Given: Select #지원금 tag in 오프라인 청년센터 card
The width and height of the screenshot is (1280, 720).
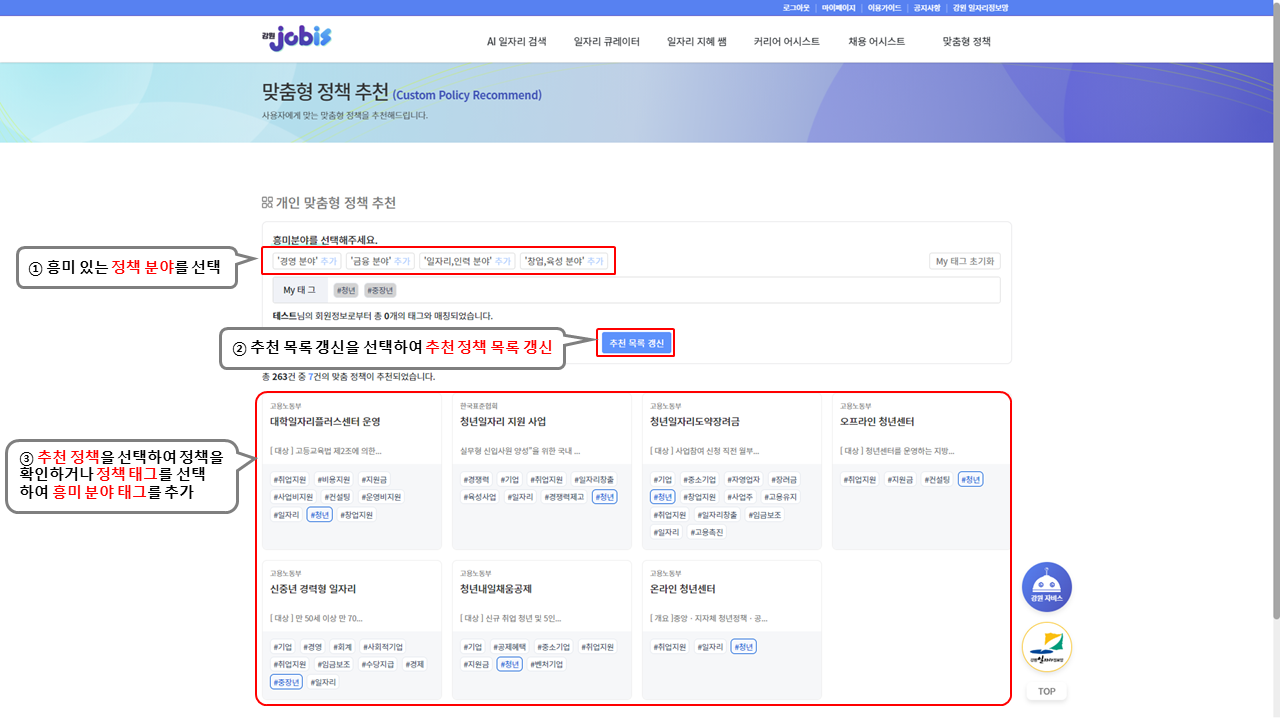Looking at the screenshot, I should pyautogui.click(x=900, y=480).
